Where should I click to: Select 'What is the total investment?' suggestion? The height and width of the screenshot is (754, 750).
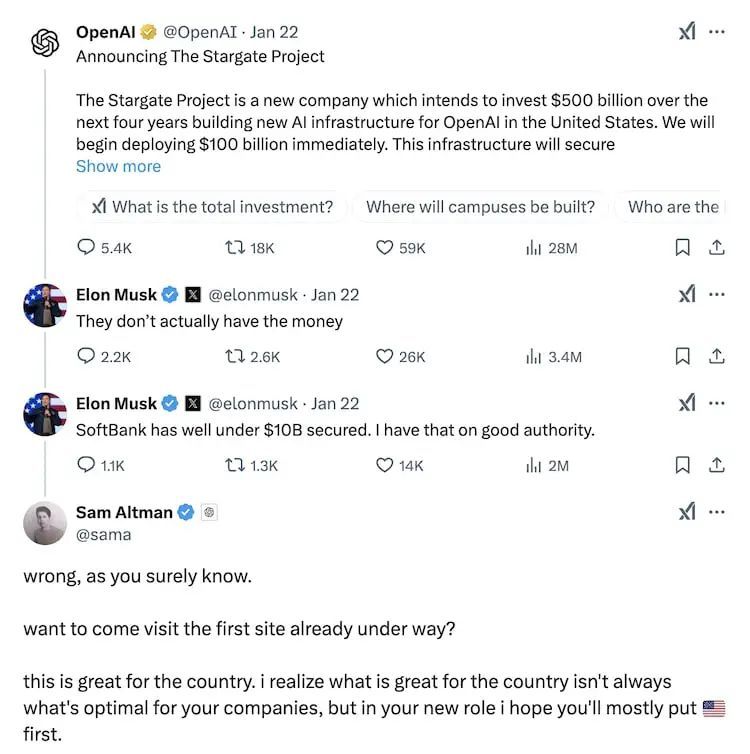point(212,207)
